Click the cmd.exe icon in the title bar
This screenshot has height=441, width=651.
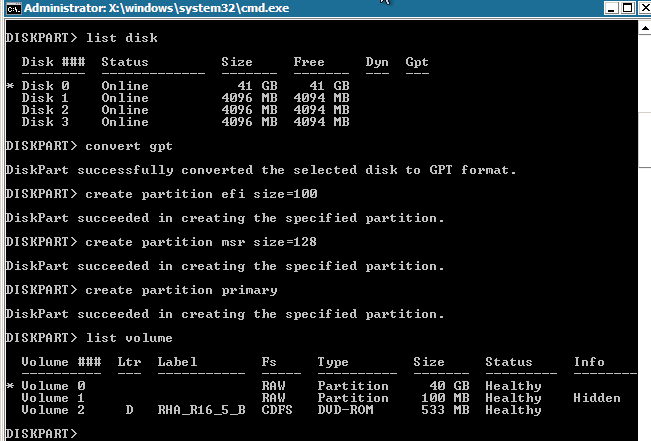11,9
